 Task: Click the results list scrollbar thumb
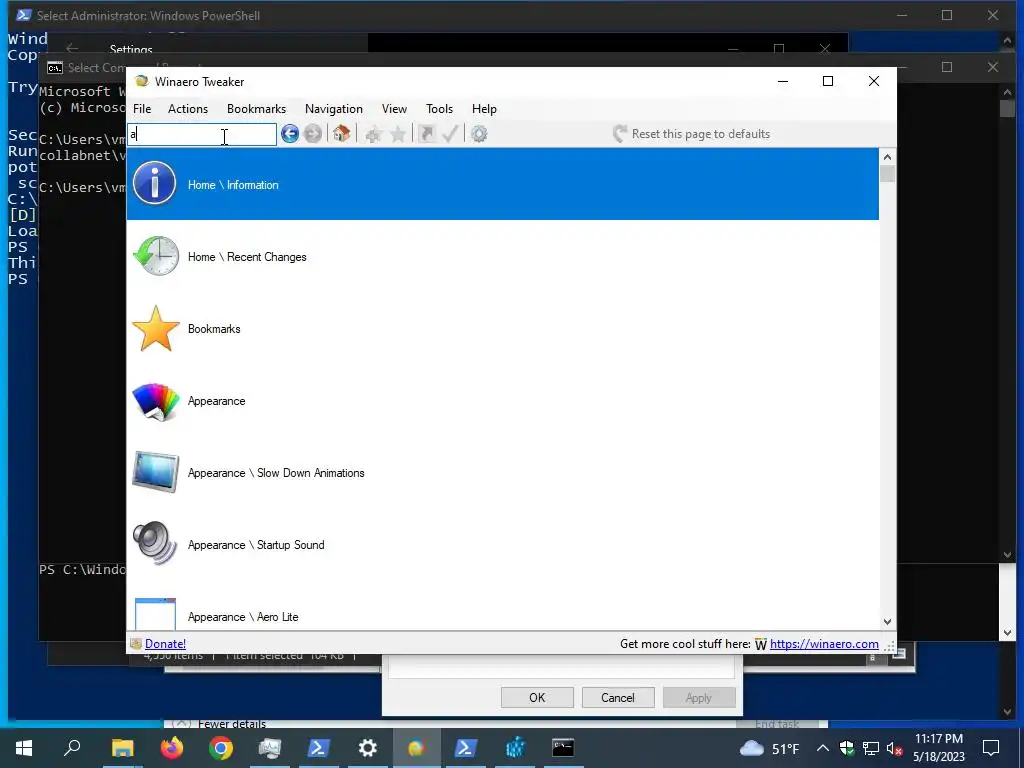[x=887, y=174]
